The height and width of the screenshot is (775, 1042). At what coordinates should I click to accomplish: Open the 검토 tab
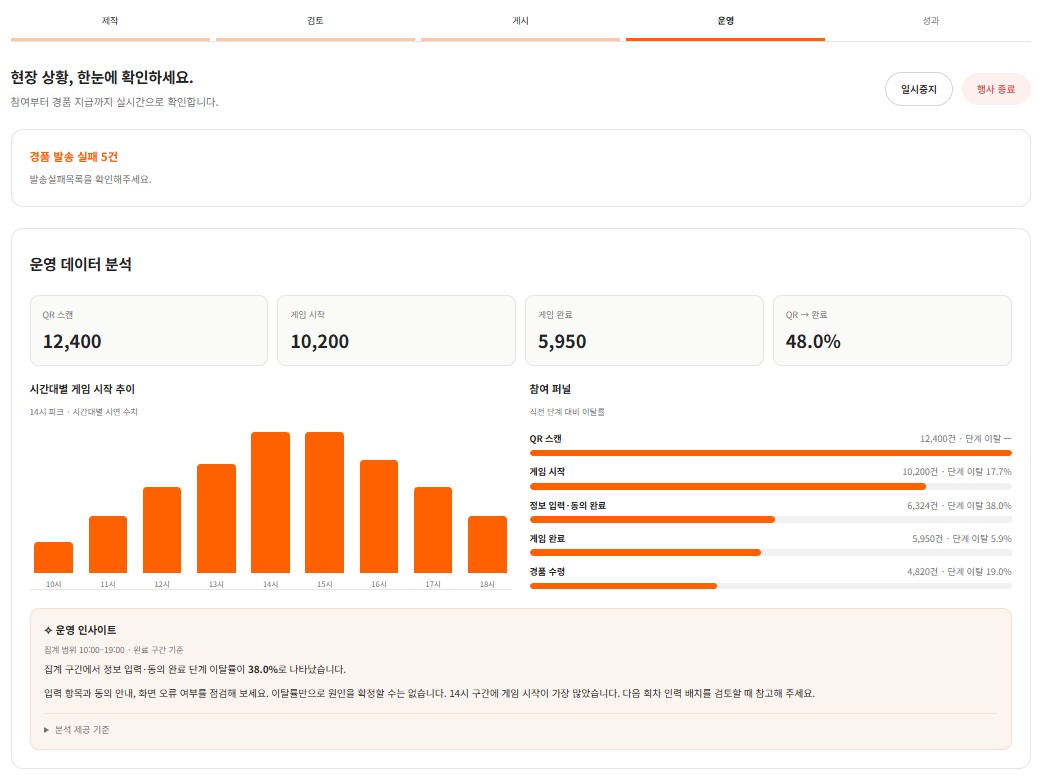(x=315, y=21)
